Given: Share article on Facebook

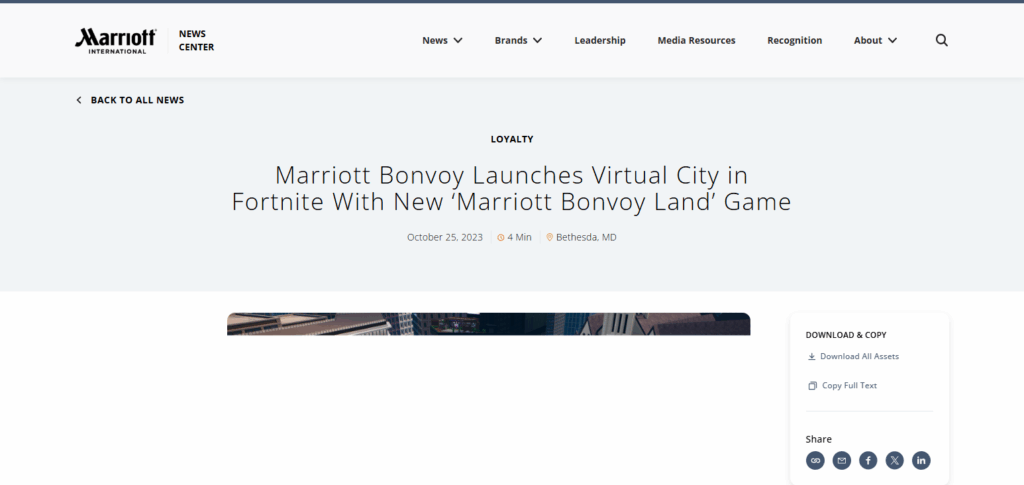Looking at the screenshot, I should (x=868, y=460).
